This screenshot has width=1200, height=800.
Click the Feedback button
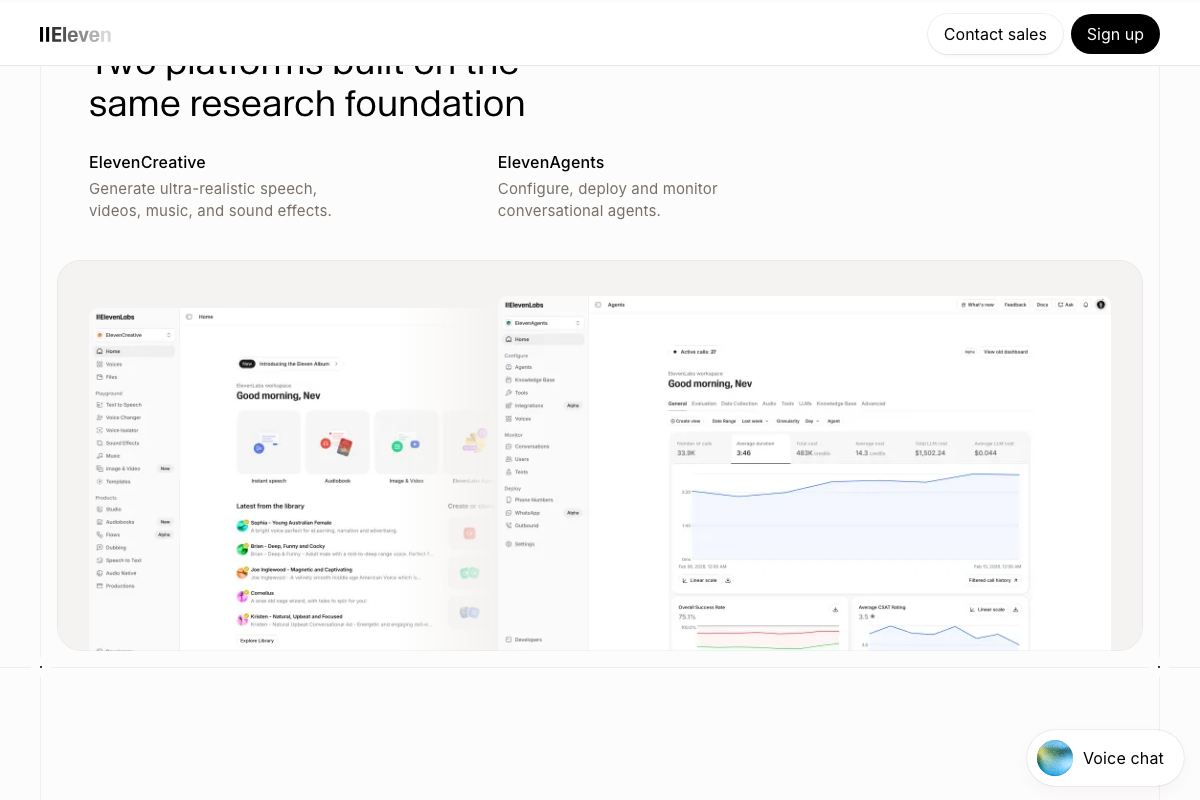pos(1016,304)
